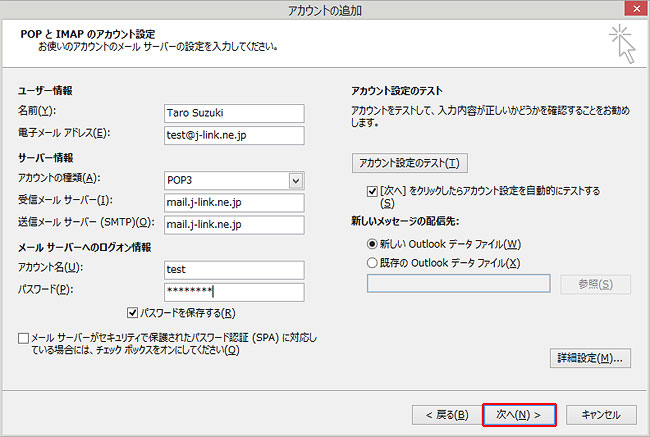Click the 電子メール アドレス(E) label

64,133
